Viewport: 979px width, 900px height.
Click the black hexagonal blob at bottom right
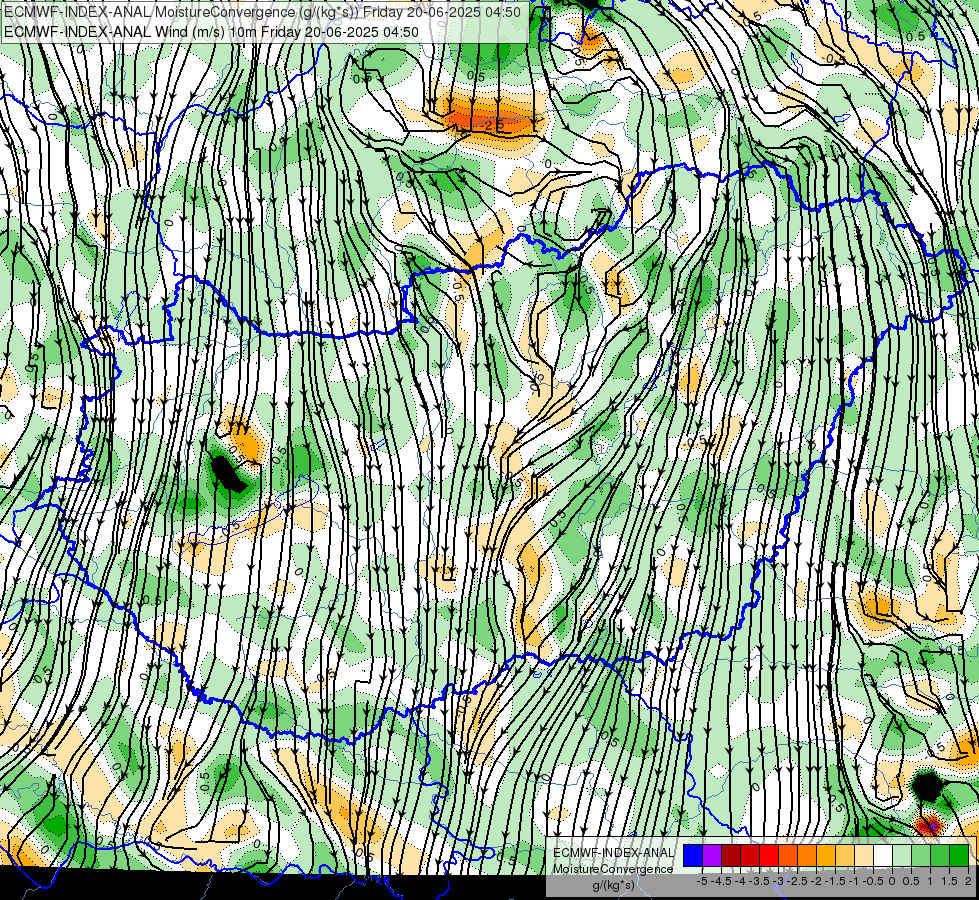(927, 786)
